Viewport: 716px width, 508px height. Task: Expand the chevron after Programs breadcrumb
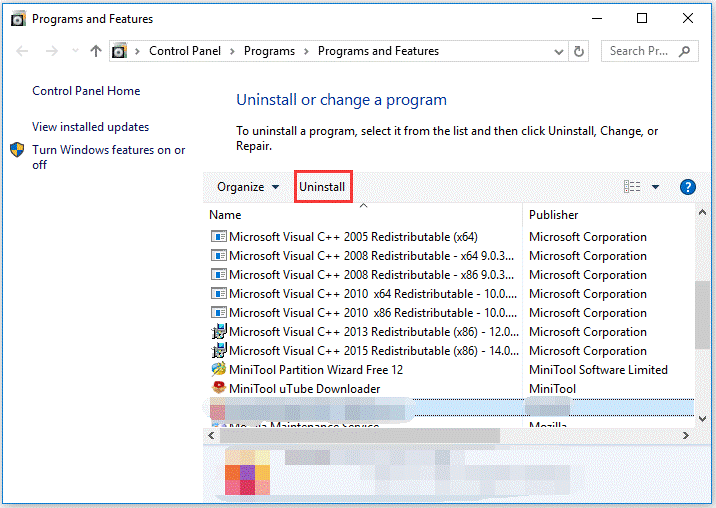coord(306,51)
